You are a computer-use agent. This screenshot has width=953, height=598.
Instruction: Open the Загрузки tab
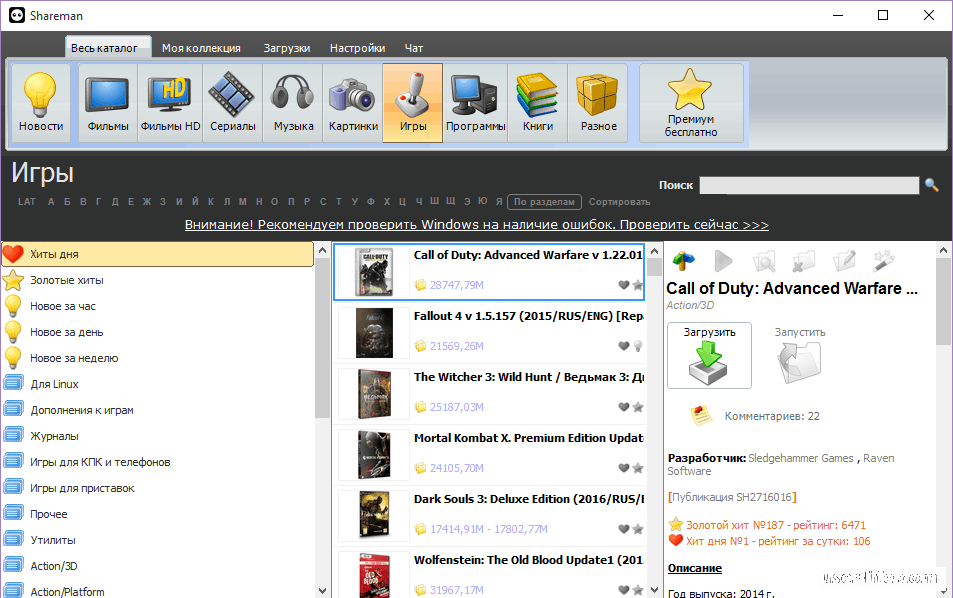287,48
